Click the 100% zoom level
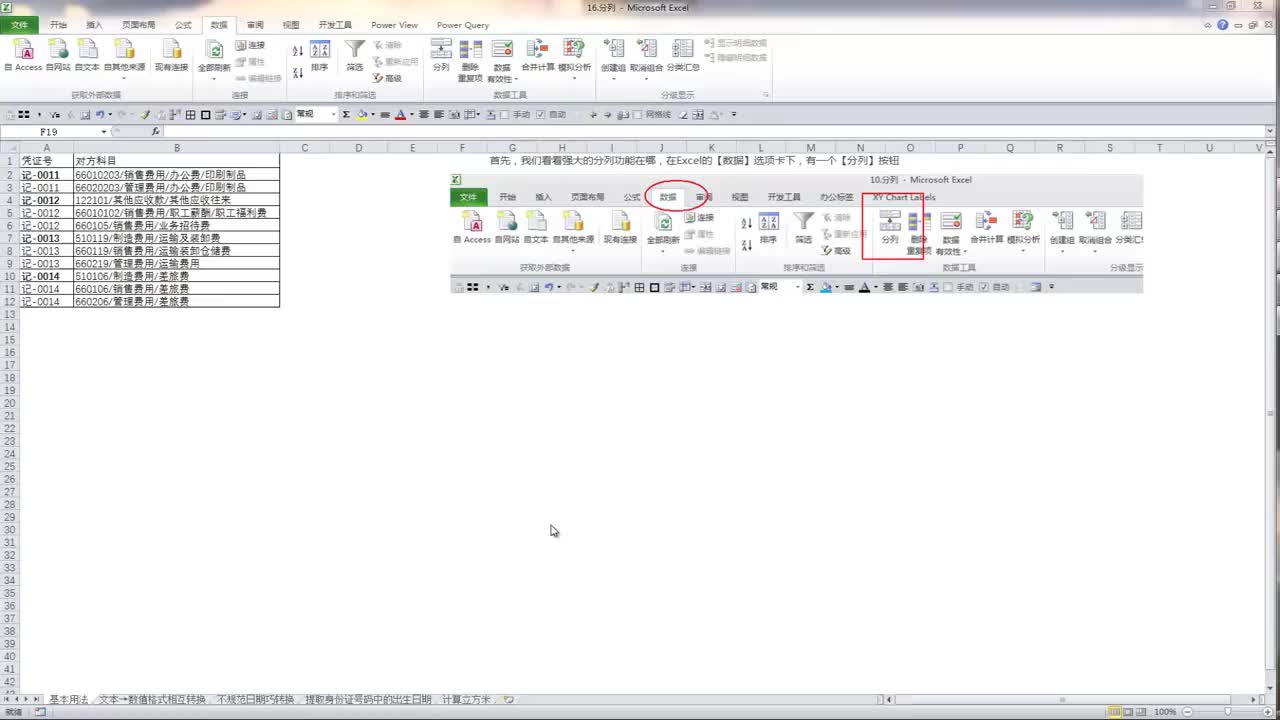The width and height of the screenshot is (1280, 720). click(1165, 712)
